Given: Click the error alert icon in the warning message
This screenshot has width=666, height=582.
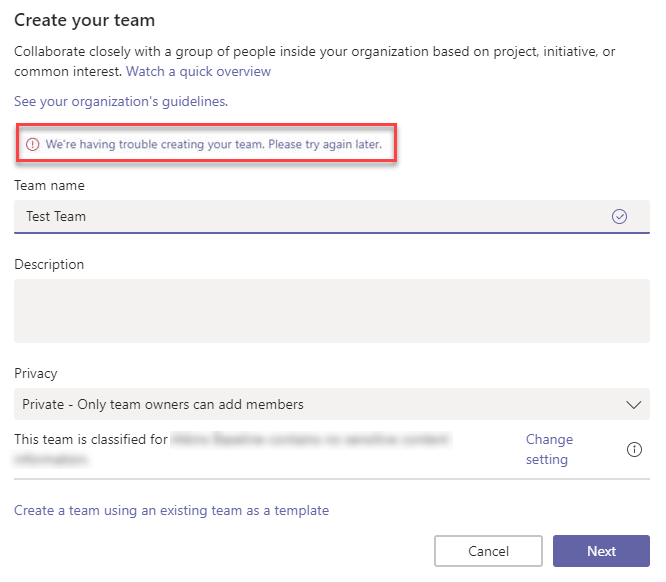Looking at the screenshot, I should coord(33,144).
